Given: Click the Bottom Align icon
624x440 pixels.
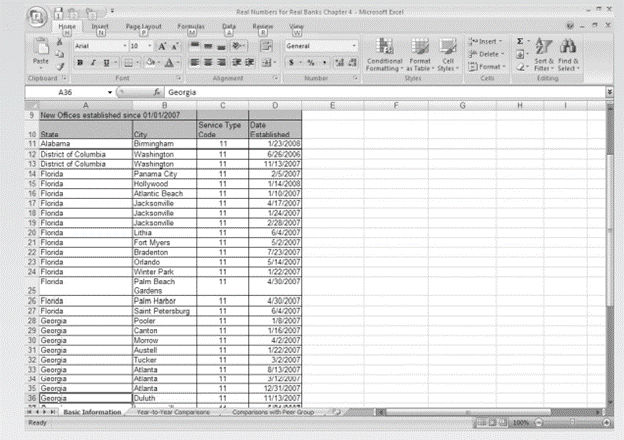Looking at the screenshot, I should point(221,46).
